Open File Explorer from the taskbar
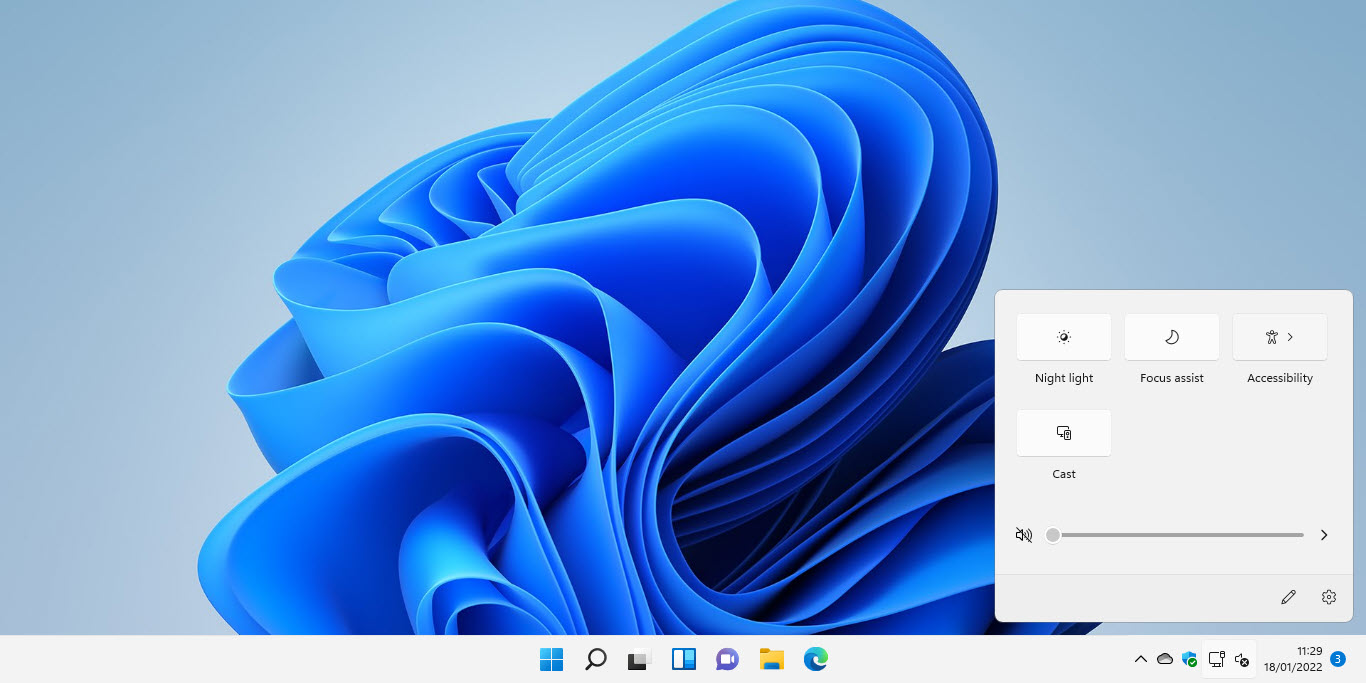 (771, 659)
